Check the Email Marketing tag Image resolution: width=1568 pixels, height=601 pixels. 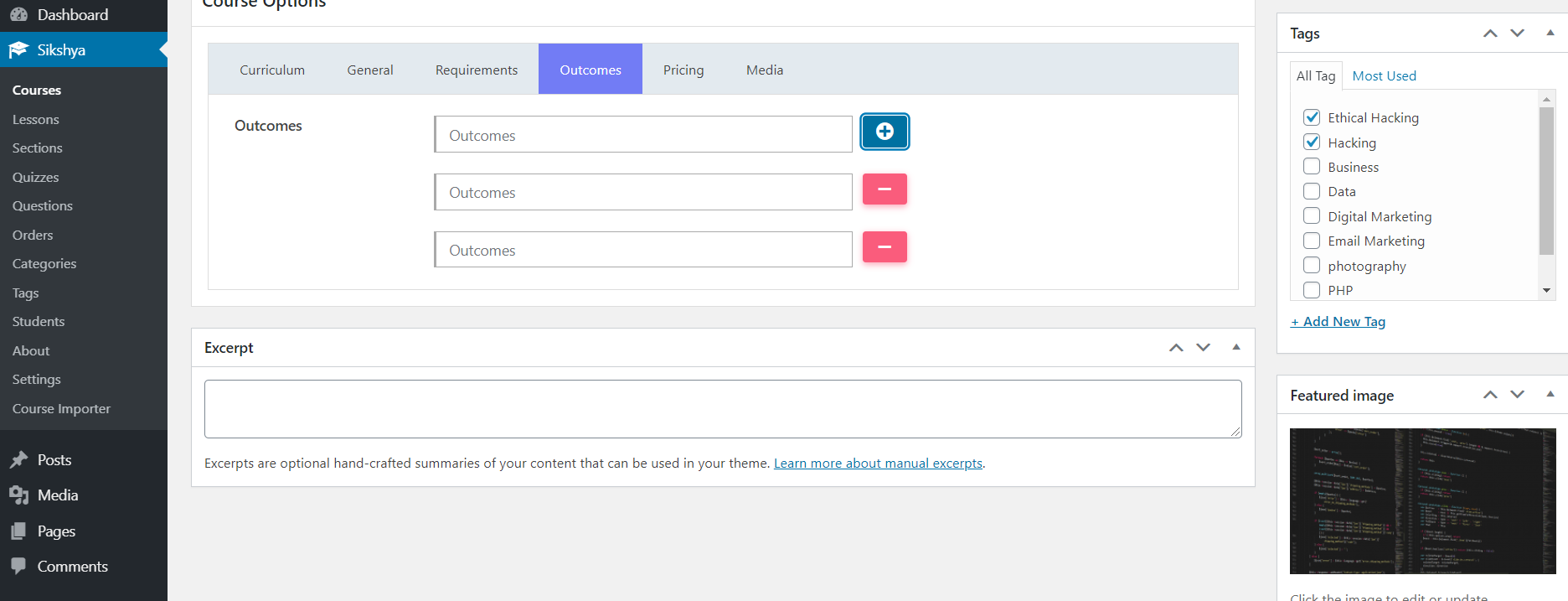(1312, 241)
